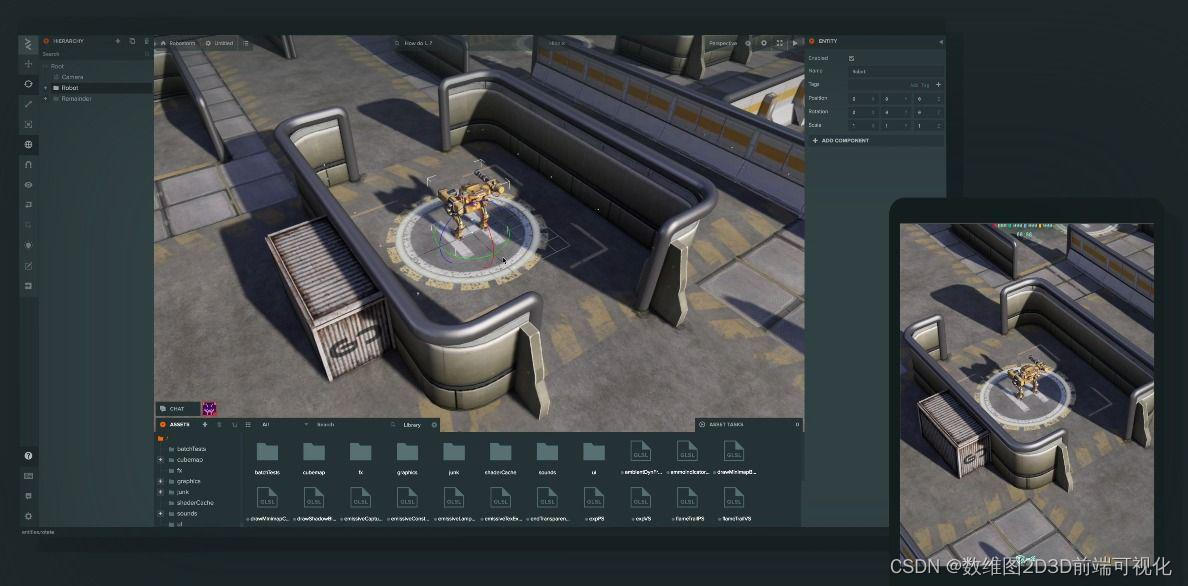The image size is (1188, 586).
Task: Open the scene list icon in viewport toolbar
Action: (245, 43)
